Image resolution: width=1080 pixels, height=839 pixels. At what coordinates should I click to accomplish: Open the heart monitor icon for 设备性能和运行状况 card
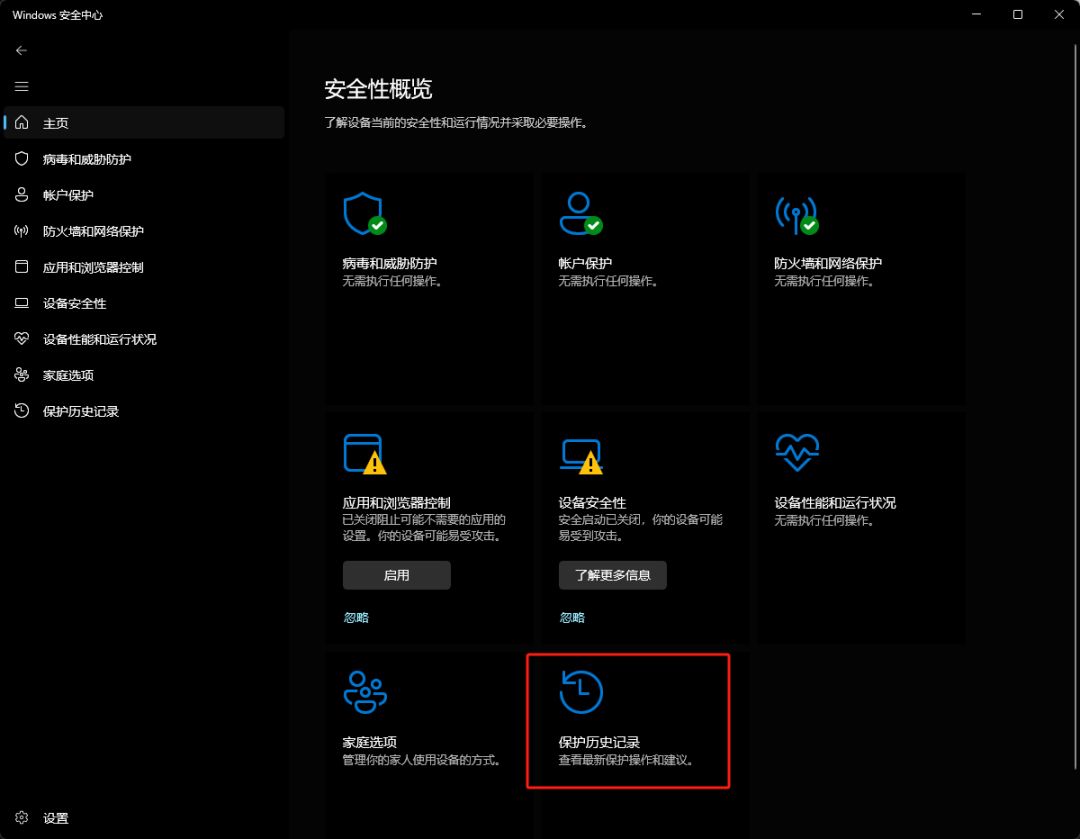click(797, 453)
